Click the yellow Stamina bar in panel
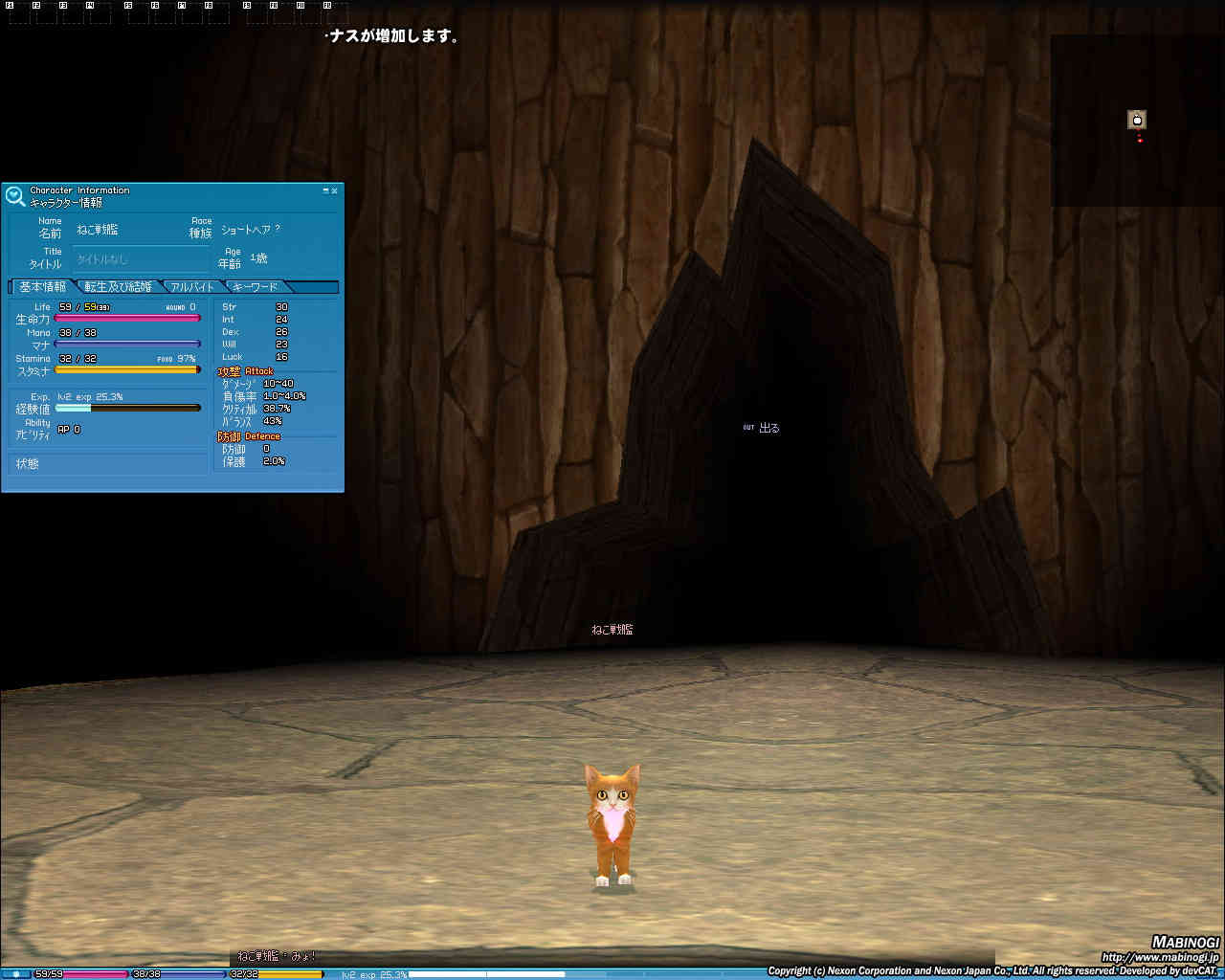This screenshot has height=980, width=1225. [x=127, y=369]
